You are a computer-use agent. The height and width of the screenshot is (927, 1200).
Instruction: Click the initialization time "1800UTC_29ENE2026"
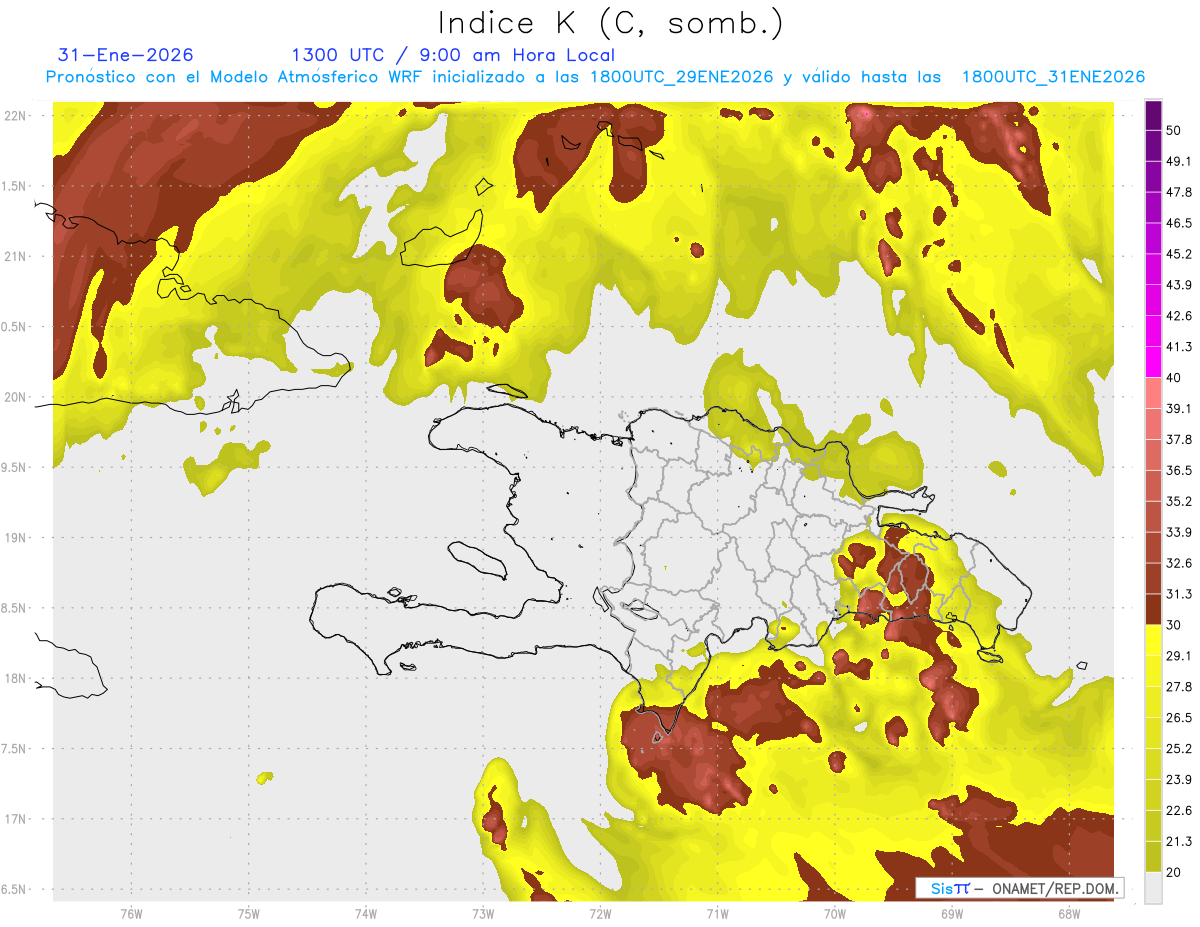point(682,77)
